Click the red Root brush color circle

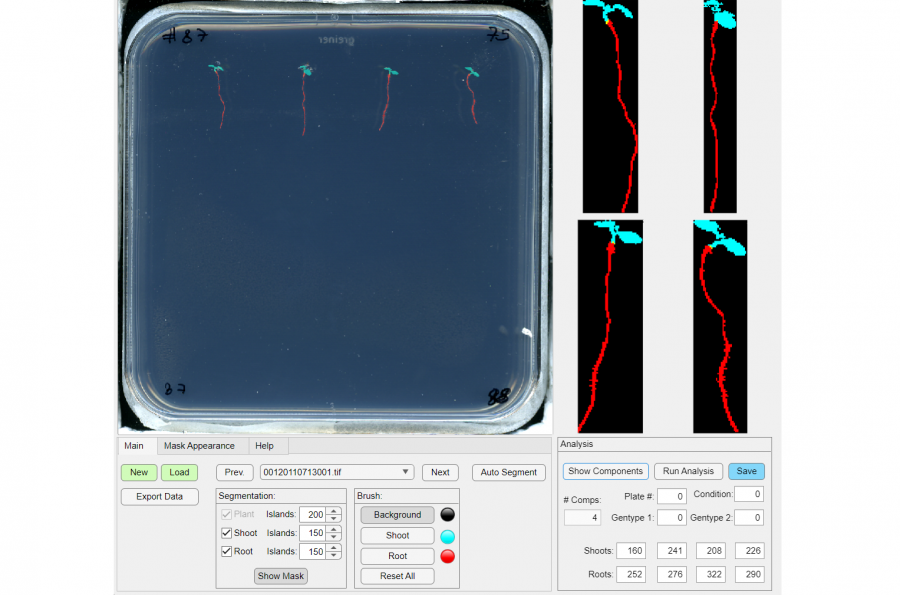coord(448,556)
